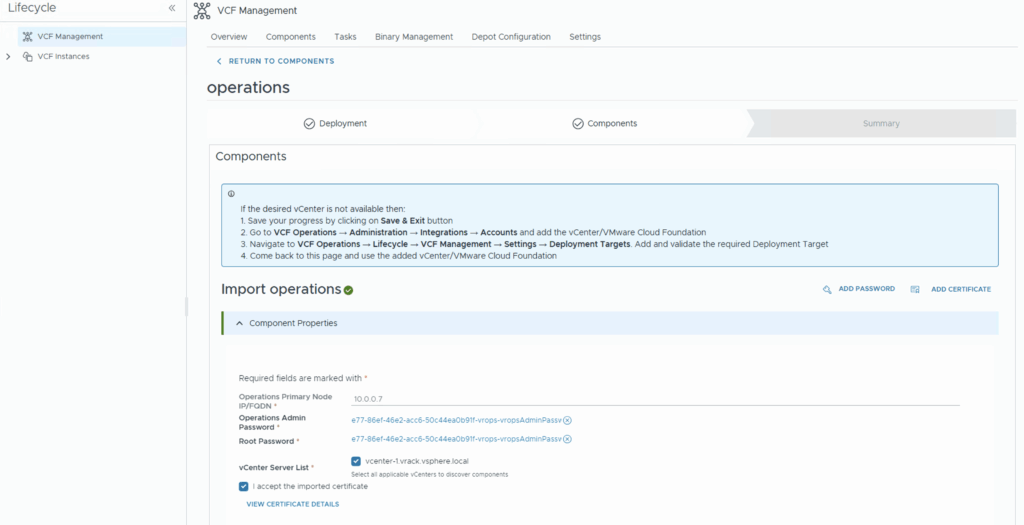
Task: Clear the Root Password value
Action: [568, 439]
